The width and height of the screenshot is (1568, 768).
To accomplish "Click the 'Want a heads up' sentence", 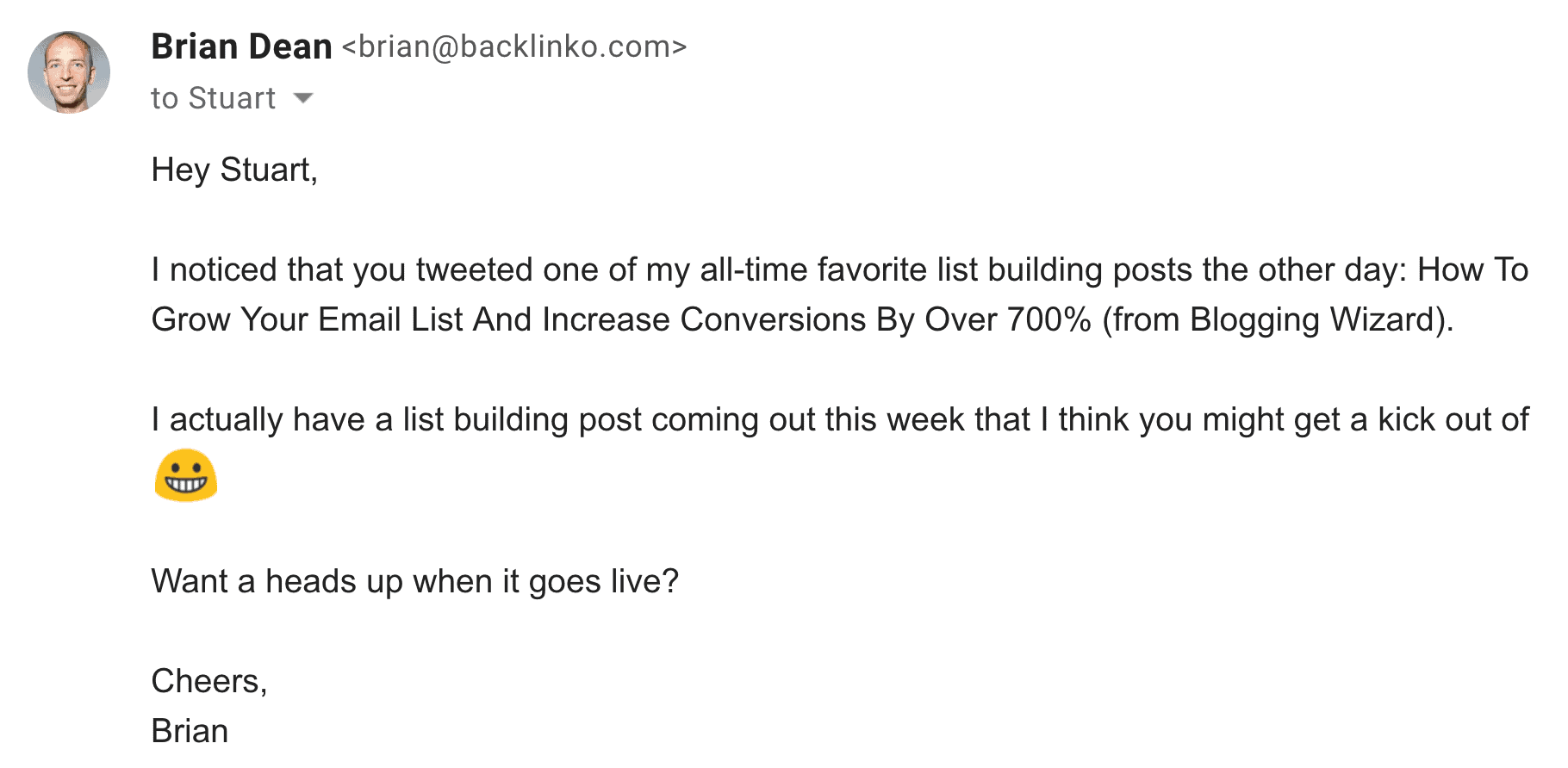I will coord(414,581).
